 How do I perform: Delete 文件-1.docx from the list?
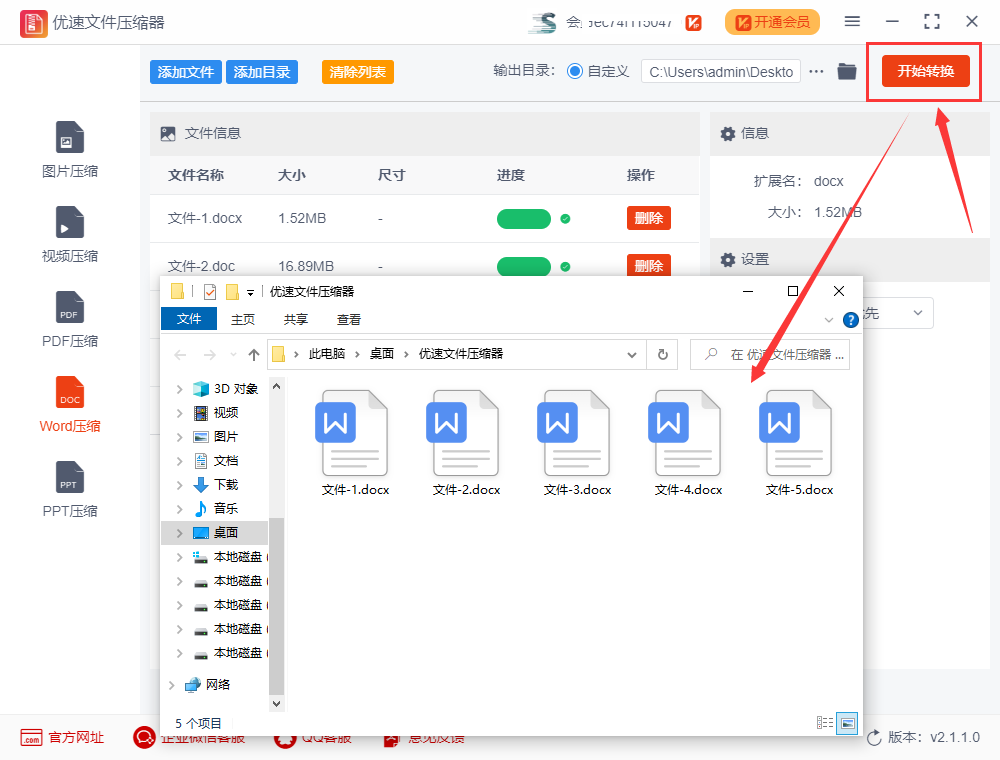649,218
